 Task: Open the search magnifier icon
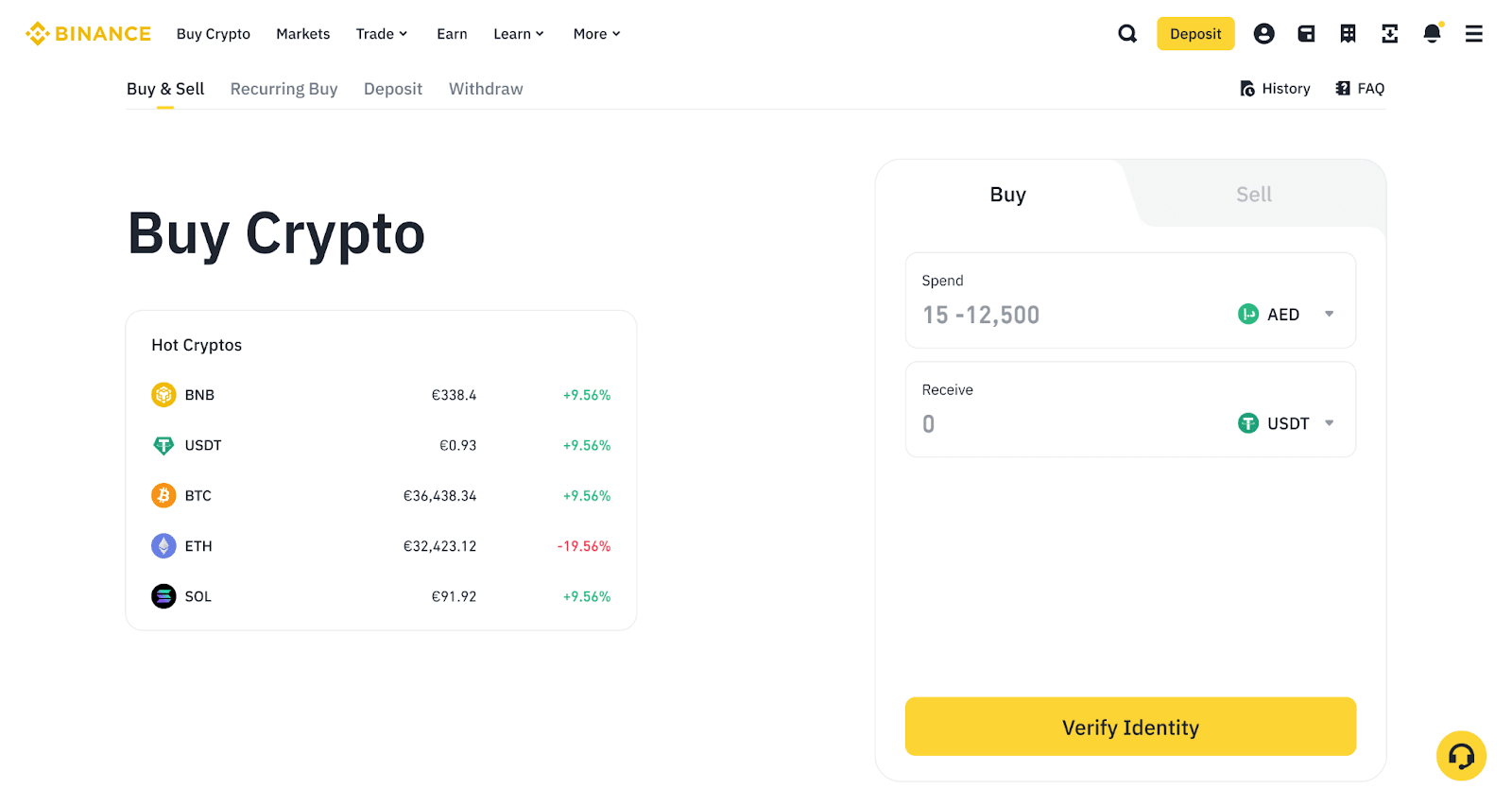pos(1127,34)
